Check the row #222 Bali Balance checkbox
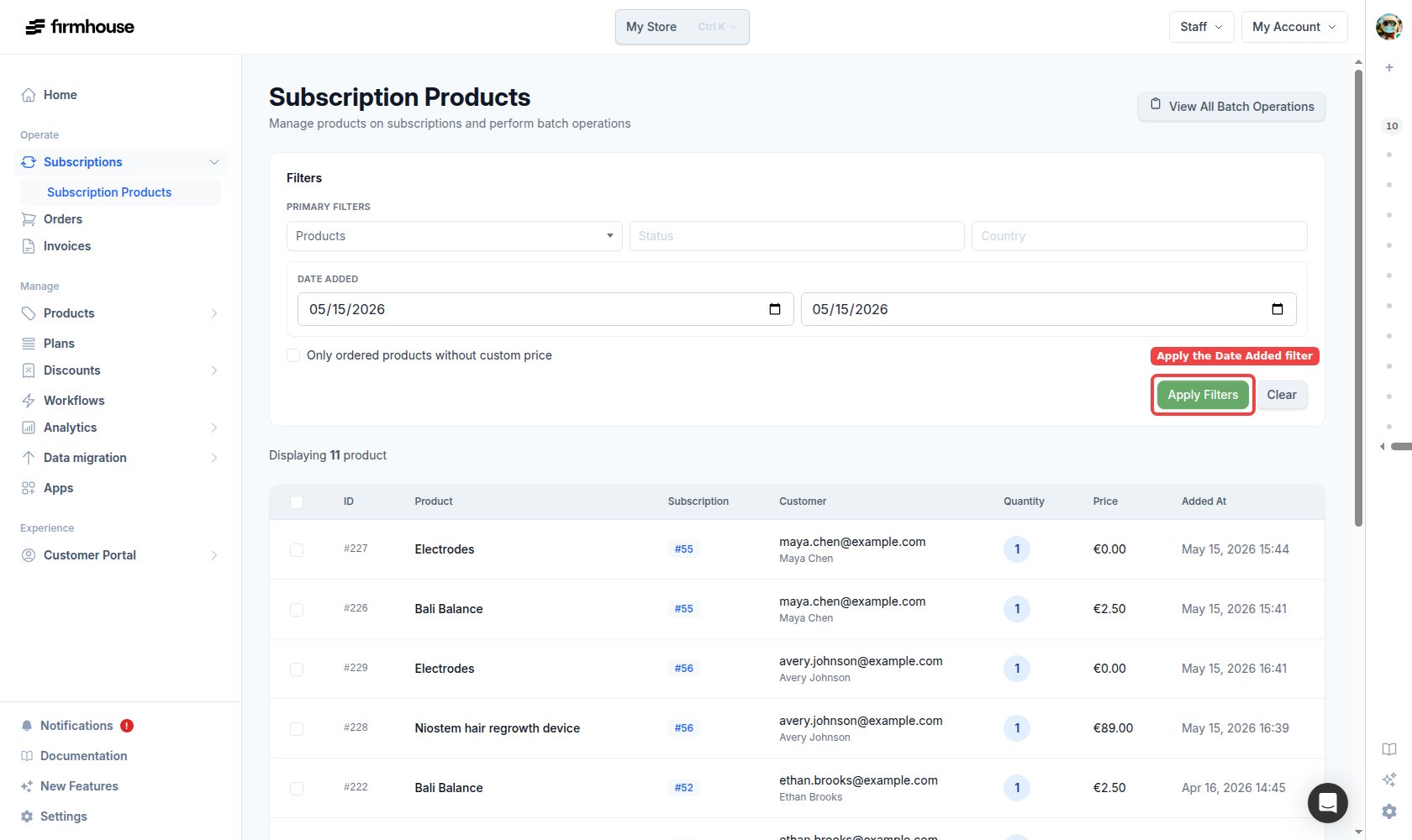 click(x=297, y=789)
